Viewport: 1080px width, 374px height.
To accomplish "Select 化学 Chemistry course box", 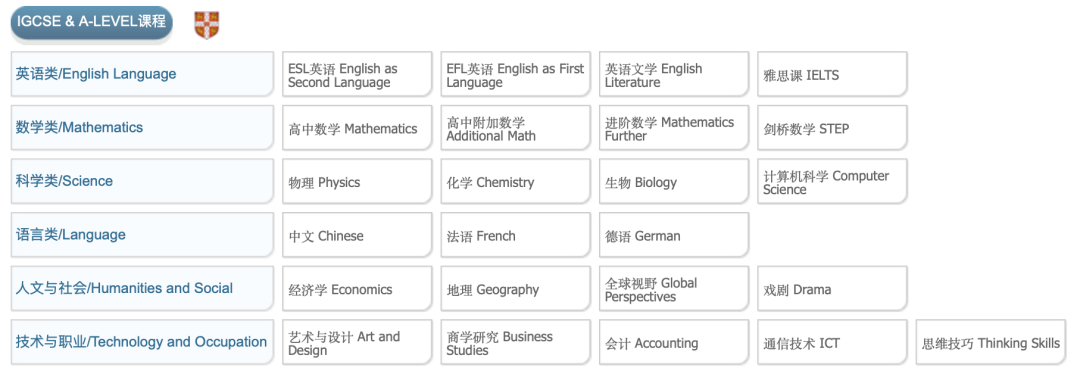I will click(516, 182).
